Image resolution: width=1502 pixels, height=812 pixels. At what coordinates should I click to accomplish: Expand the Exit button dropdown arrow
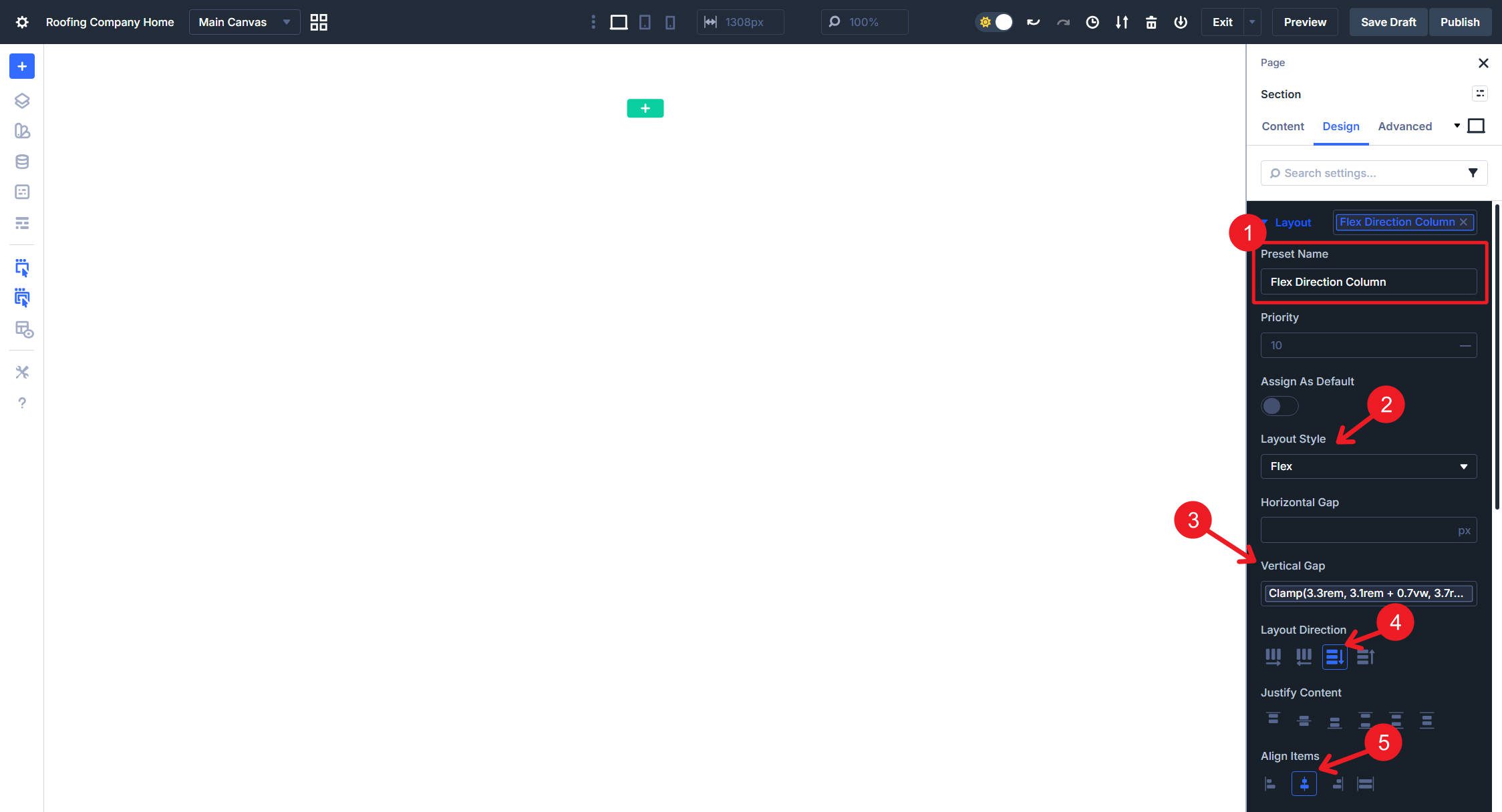[1251, 22]
